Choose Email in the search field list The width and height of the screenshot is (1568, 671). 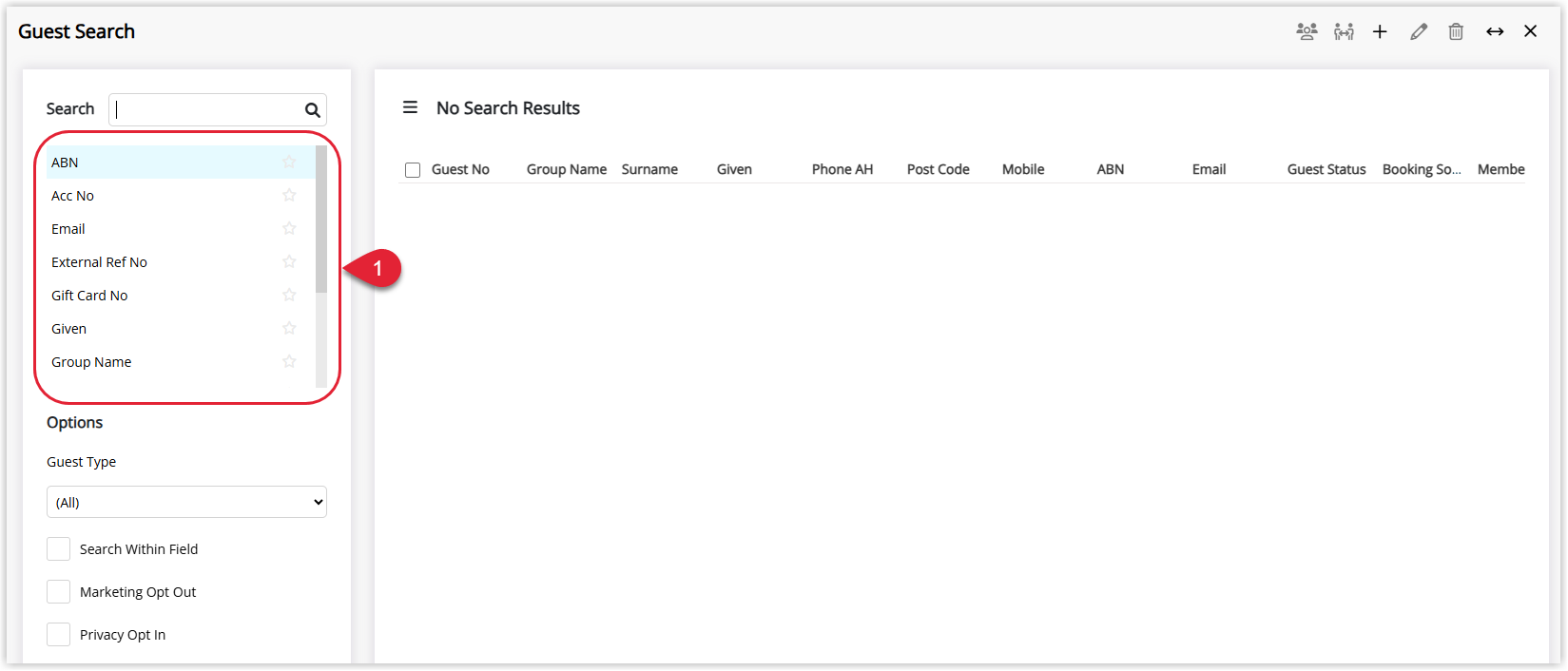[x=181, y=229]
